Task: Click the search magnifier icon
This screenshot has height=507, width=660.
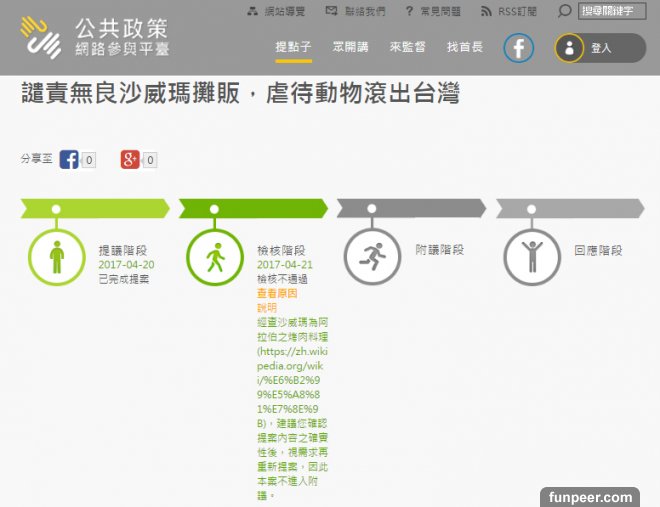Action: pos(565,12)
